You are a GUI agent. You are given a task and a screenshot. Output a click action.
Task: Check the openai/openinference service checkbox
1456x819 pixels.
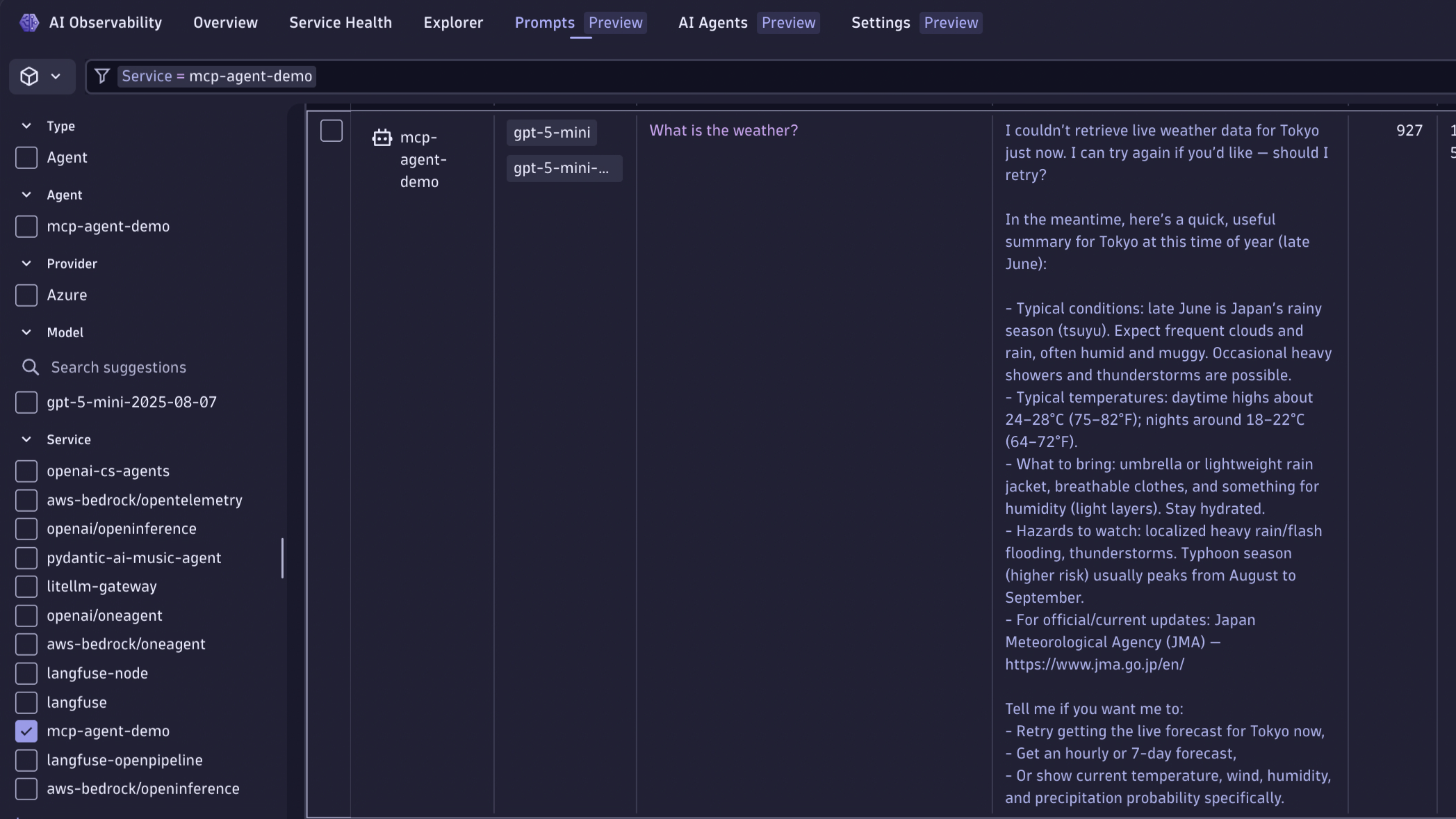(26, 529)
